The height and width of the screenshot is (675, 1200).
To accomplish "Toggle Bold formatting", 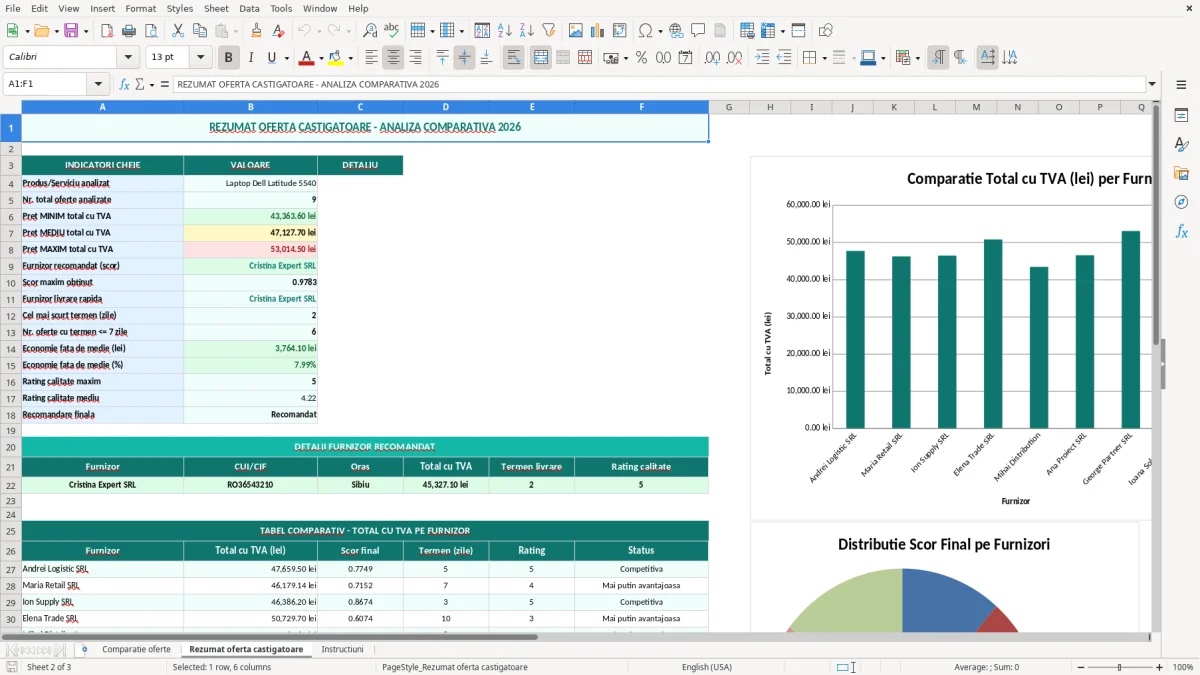I will pyautogui.click(x=228, y=58).
